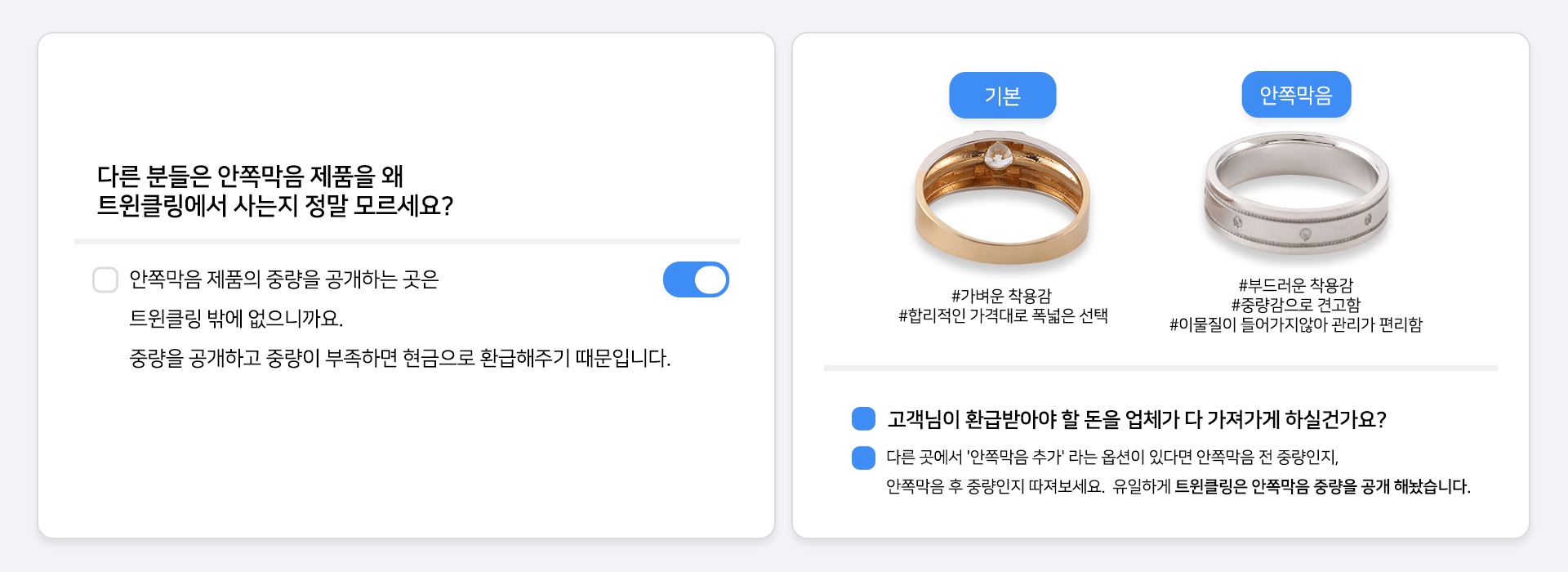The height and width of the screenshot is (572, 1568).
Task: Click the silver ring product image
Action: 1296,194
